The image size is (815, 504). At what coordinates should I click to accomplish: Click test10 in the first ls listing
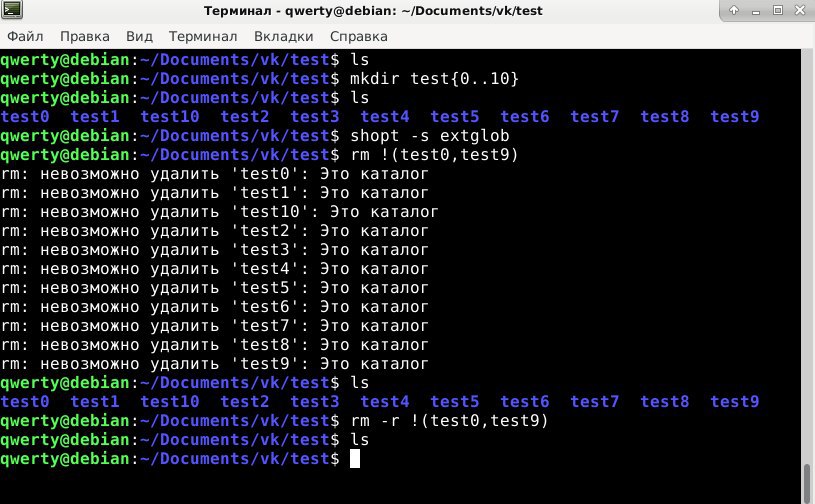coord(169,116)
